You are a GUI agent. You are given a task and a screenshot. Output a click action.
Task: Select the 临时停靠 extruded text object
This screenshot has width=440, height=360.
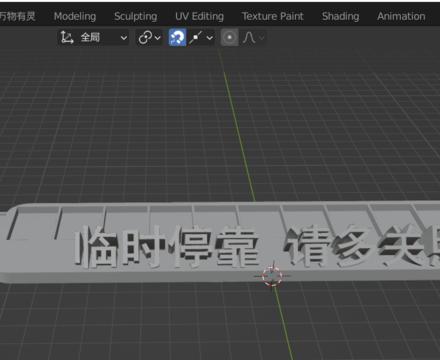(x=168, y=247)
